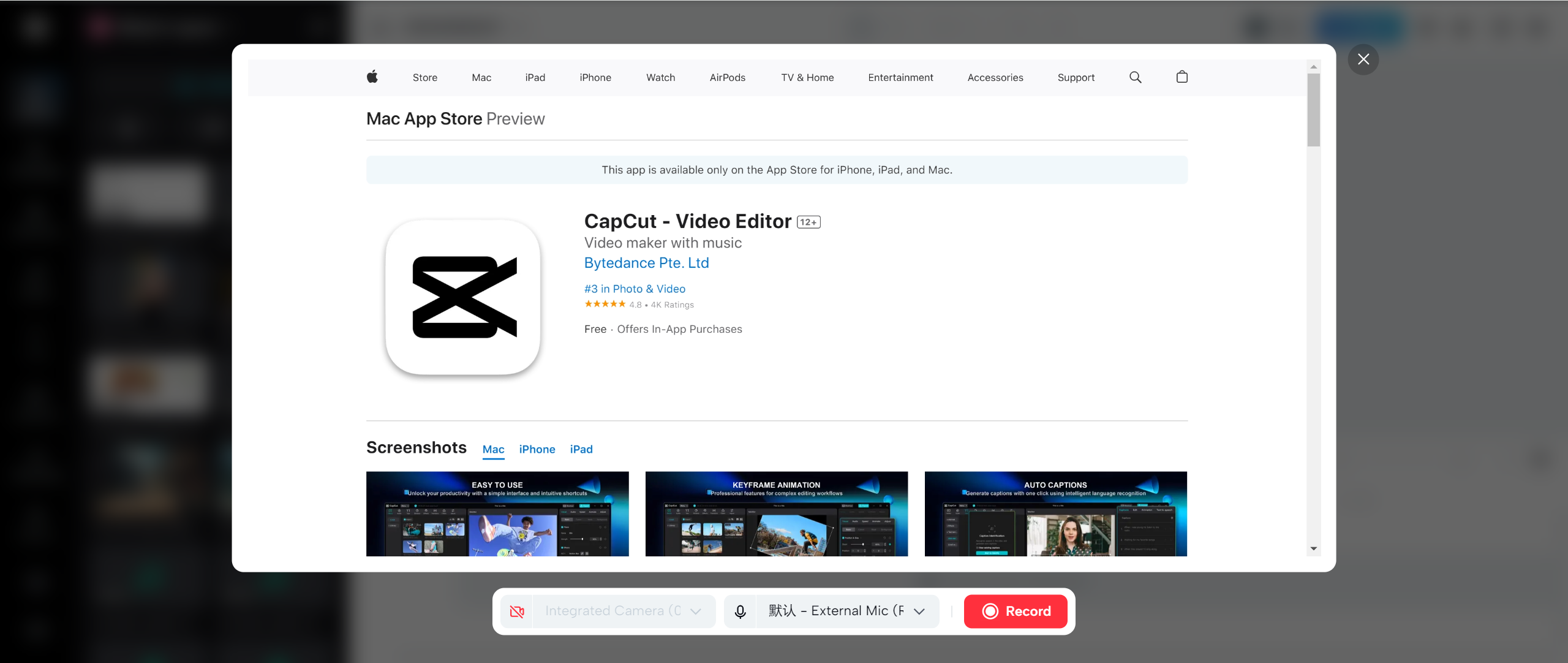Click the muted camera icon in recording bar
The image size is (1568, 663).
tap(516, 610)
